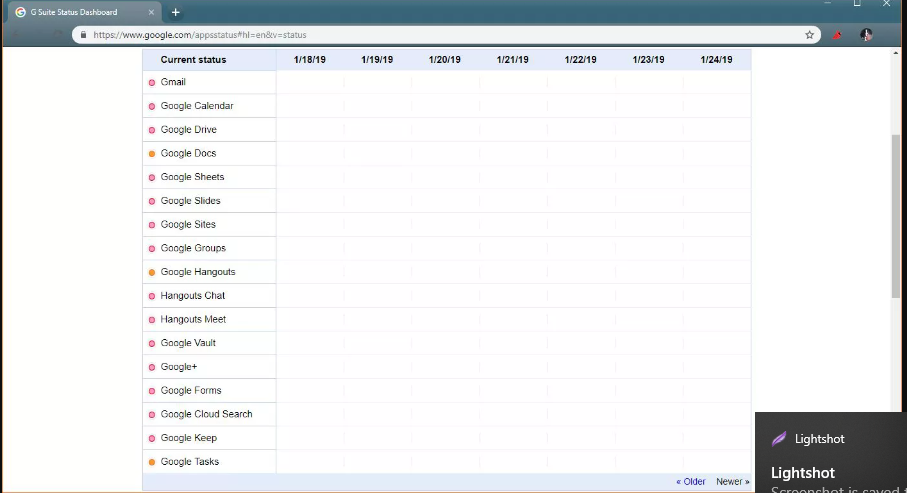Click the Google Calendar status dot
This screenshot has height=493, width=907.
click(152, 106)
